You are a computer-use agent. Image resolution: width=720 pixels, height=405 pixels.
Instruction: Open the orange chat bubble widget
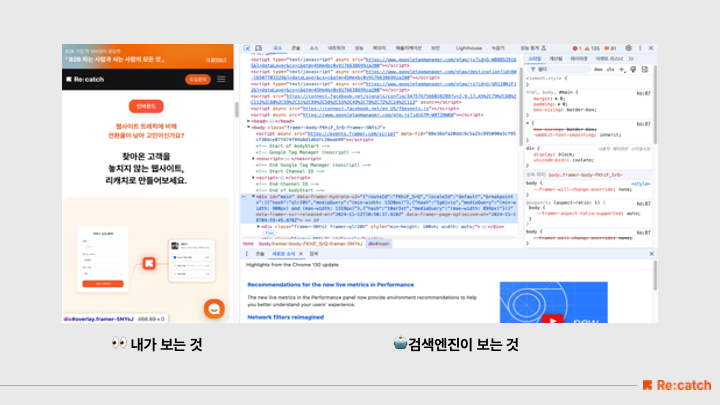pos(214,309)
